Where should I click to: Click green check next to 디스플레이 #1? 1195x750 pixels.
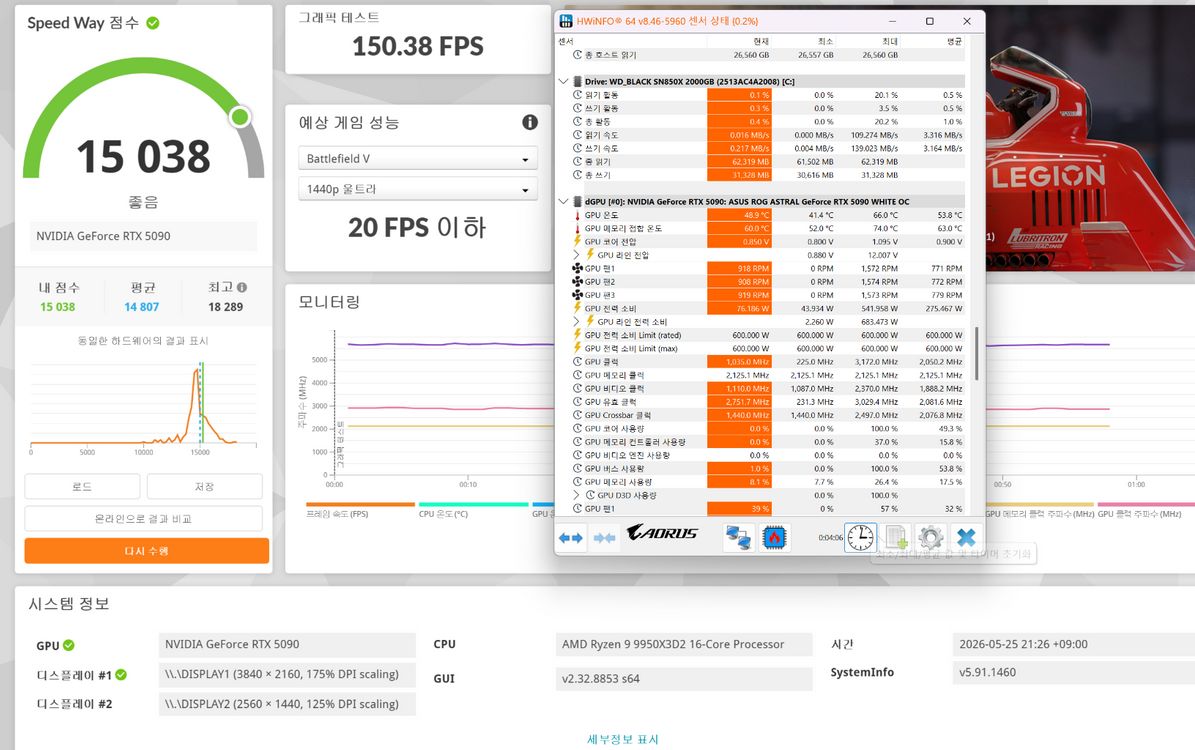(121, 675)
